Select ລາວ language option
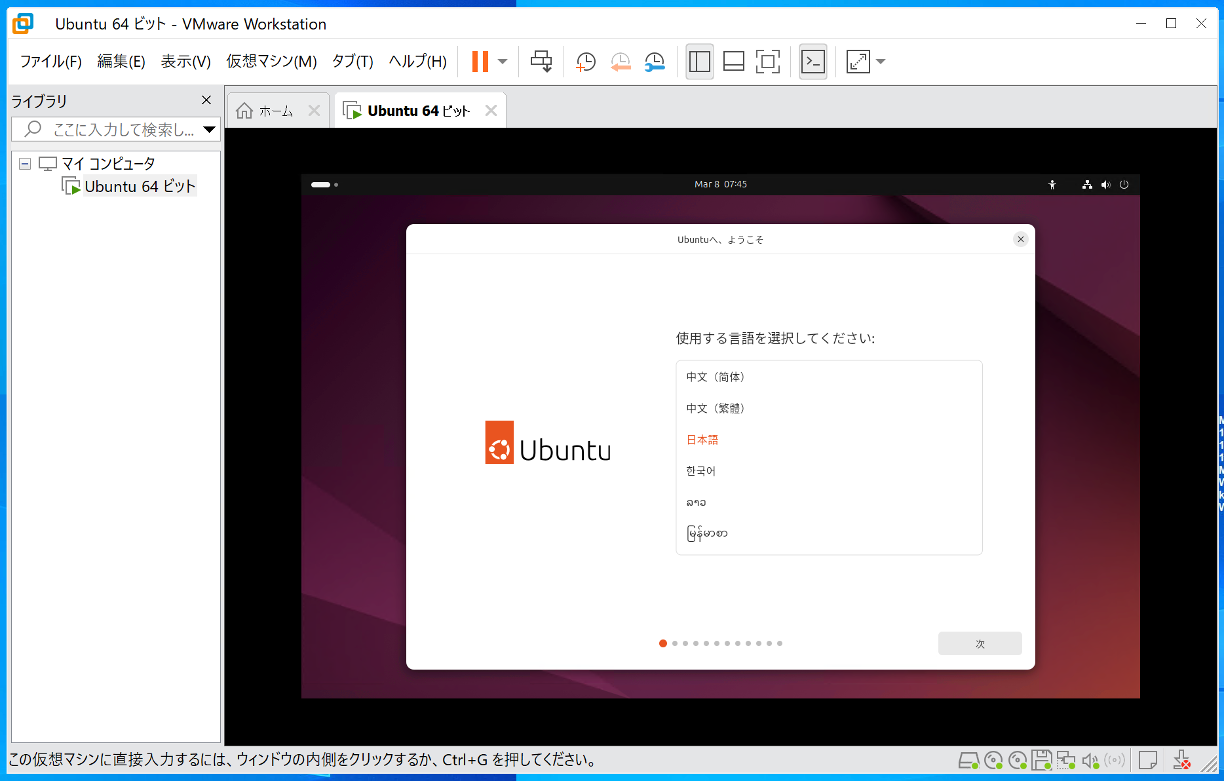This screenshot has height=782, width=1224. [x=829, y=502]
